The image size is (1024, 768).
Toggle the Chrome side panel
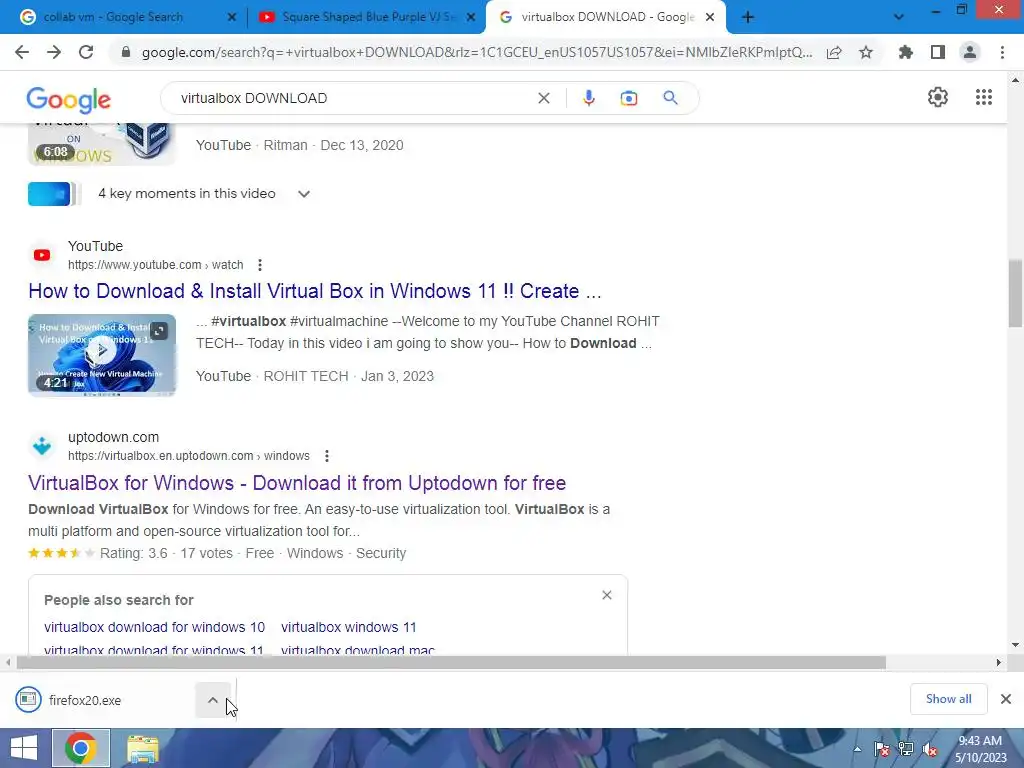point(938,52)
